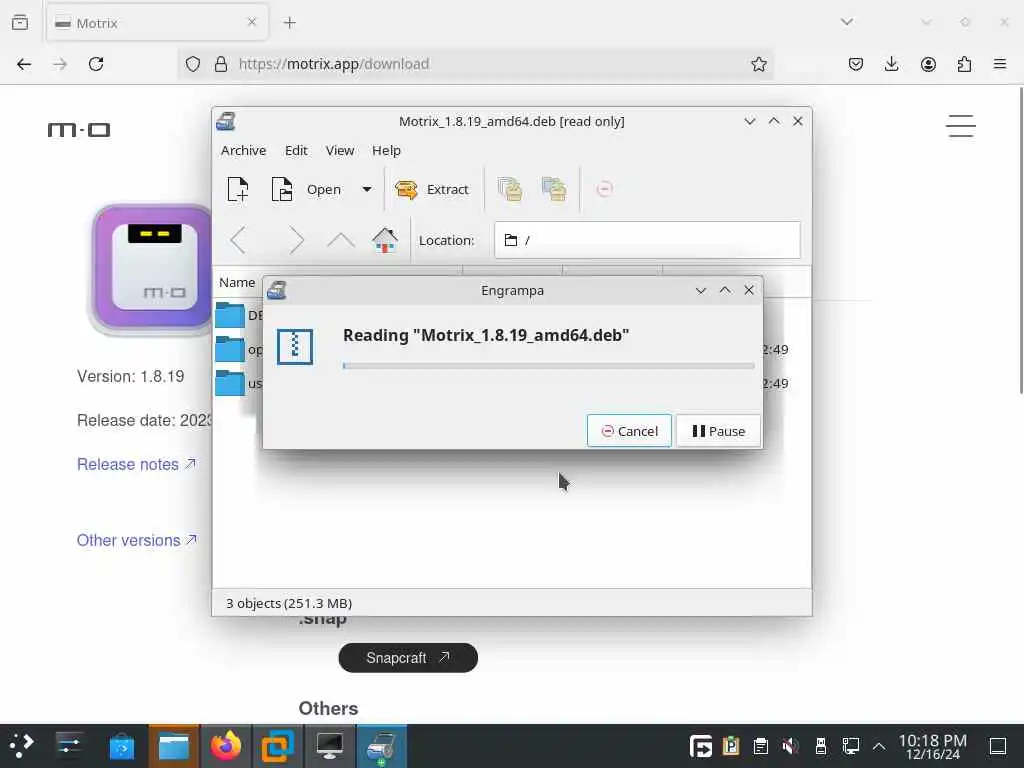Minimize the Motrix deb archive window chevron
This screenshot has width=1024, height=768.
(750, 121)
